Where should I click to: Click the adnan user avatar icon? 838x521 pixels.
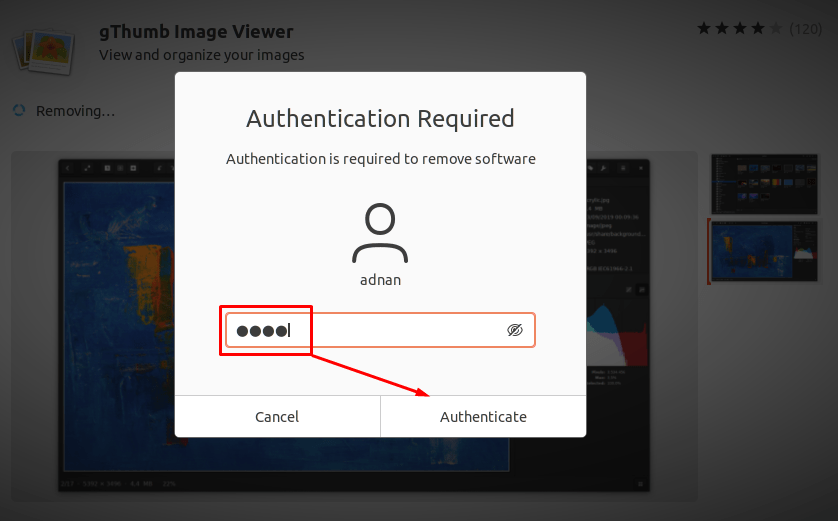coord(380,233)
